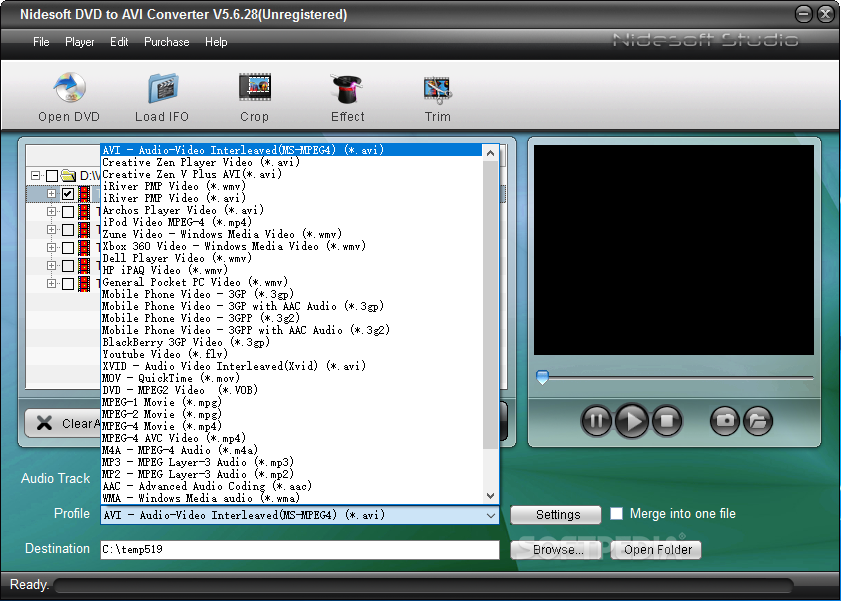The image size is (841, 601).
Task: Select HP iPAQ Video (*.wmv)
Action: tap(292, 270)
